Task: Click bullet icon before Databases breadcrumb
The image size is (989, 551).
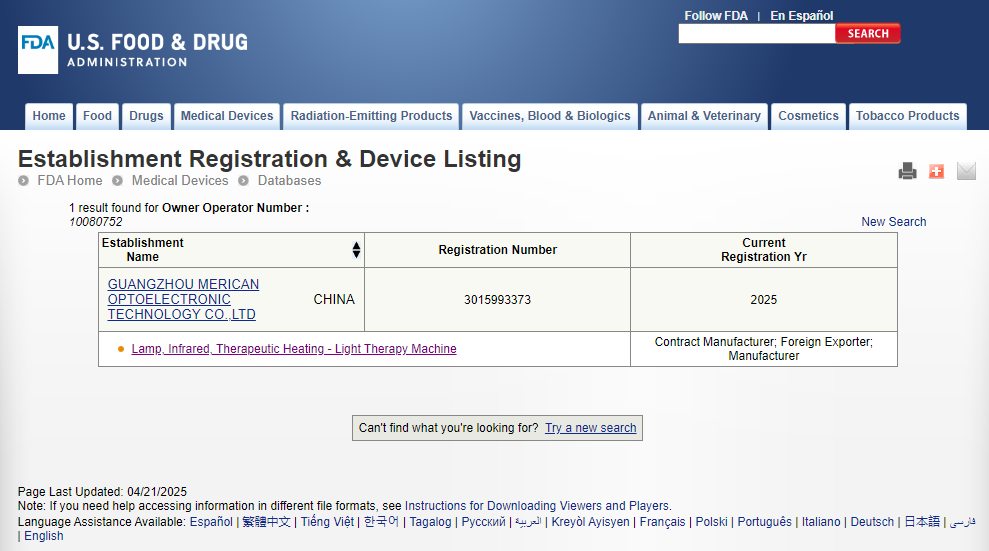Action: 243,181
